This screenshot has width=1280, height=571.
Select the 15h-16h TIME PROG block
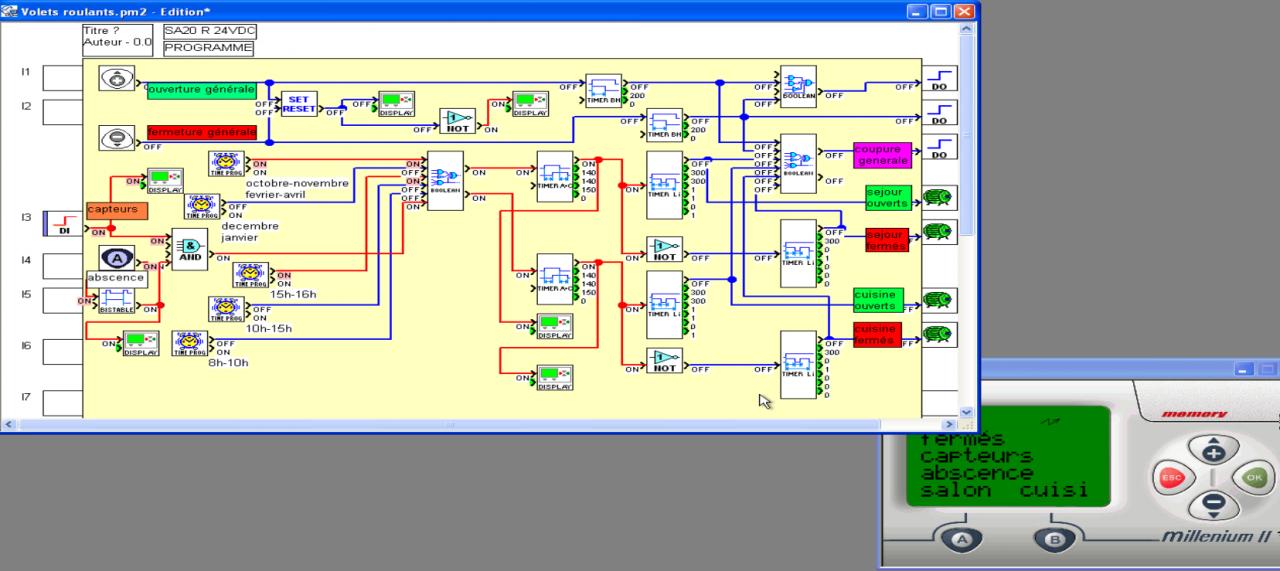252,275
